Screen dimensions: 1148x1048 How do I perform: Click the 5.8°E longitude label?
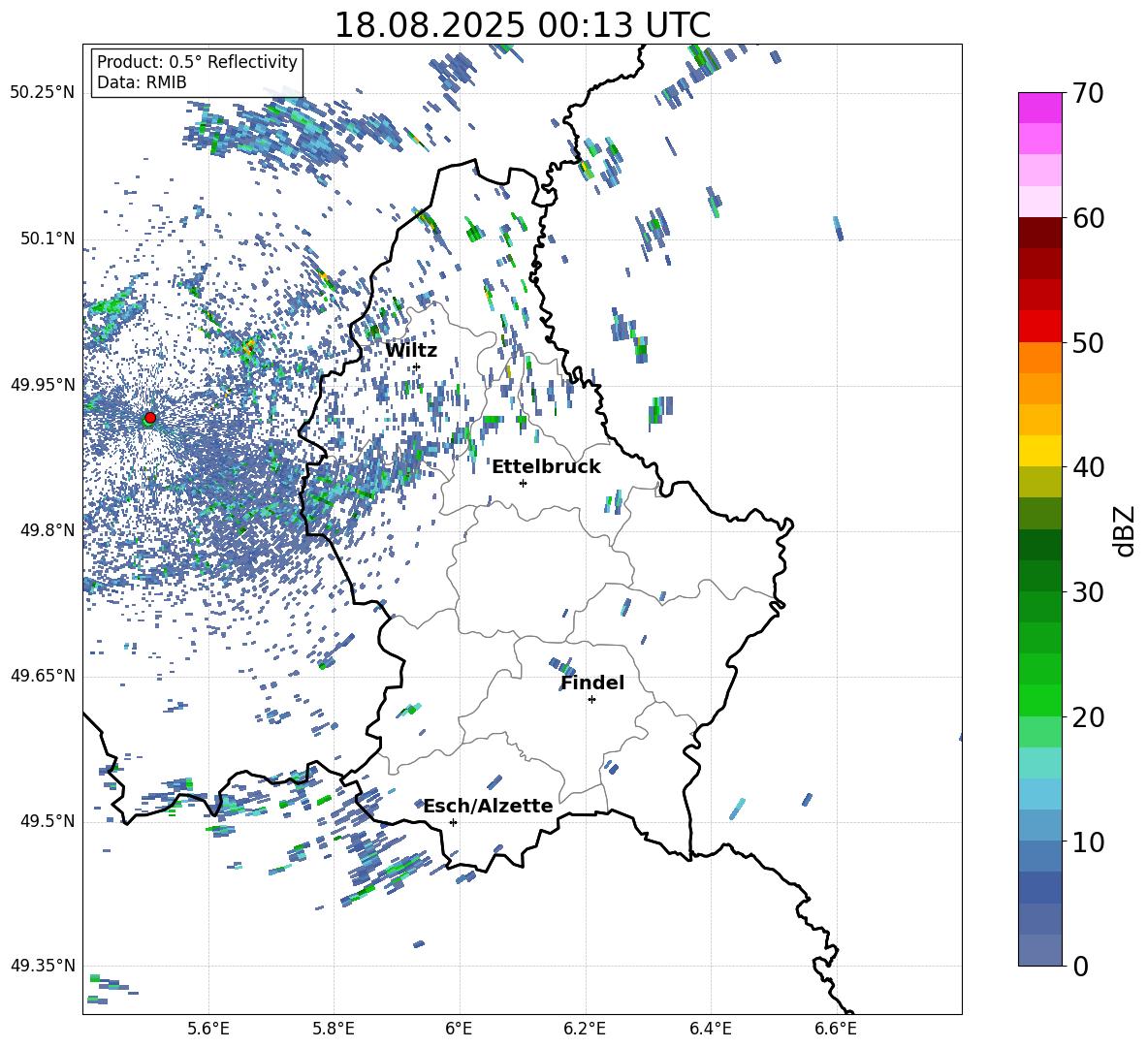coord(334,1029)
